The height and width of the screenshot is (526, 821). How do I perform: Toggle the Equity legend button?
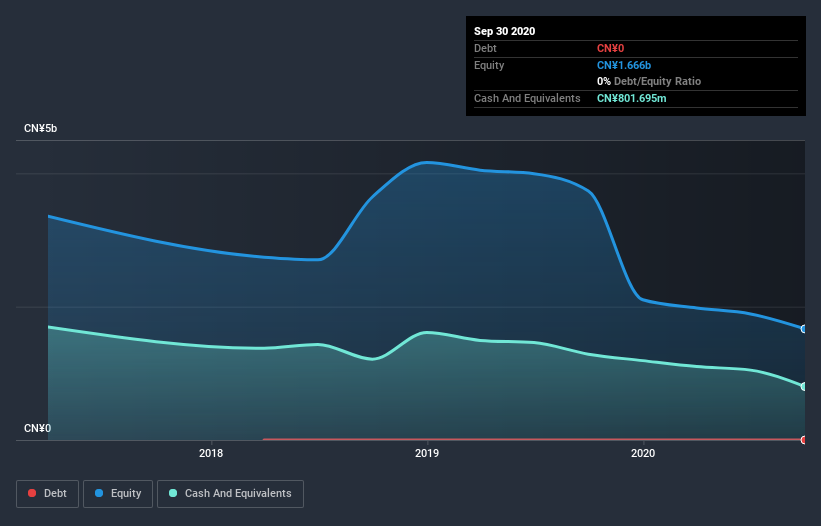[x=118, y=494]
